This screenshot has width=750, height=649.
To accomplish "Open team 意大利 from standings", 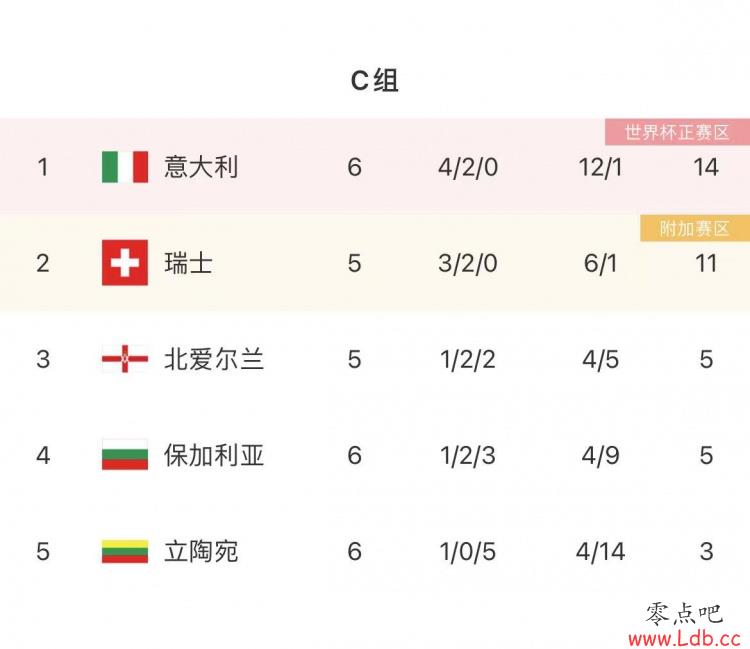I will point(201,167).
